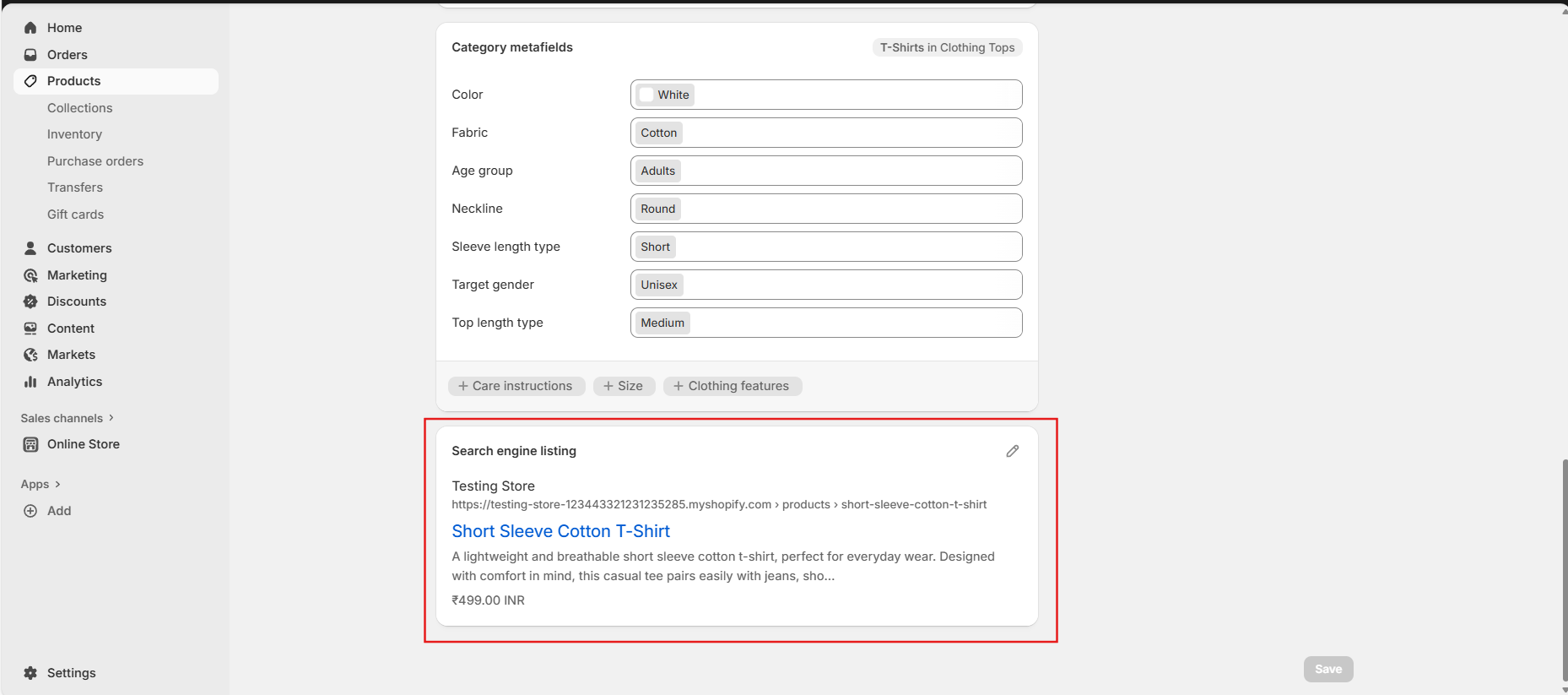Add the Care instructions metafield
This screenshot has height=695, width=1568.
[x=516, y=386]
